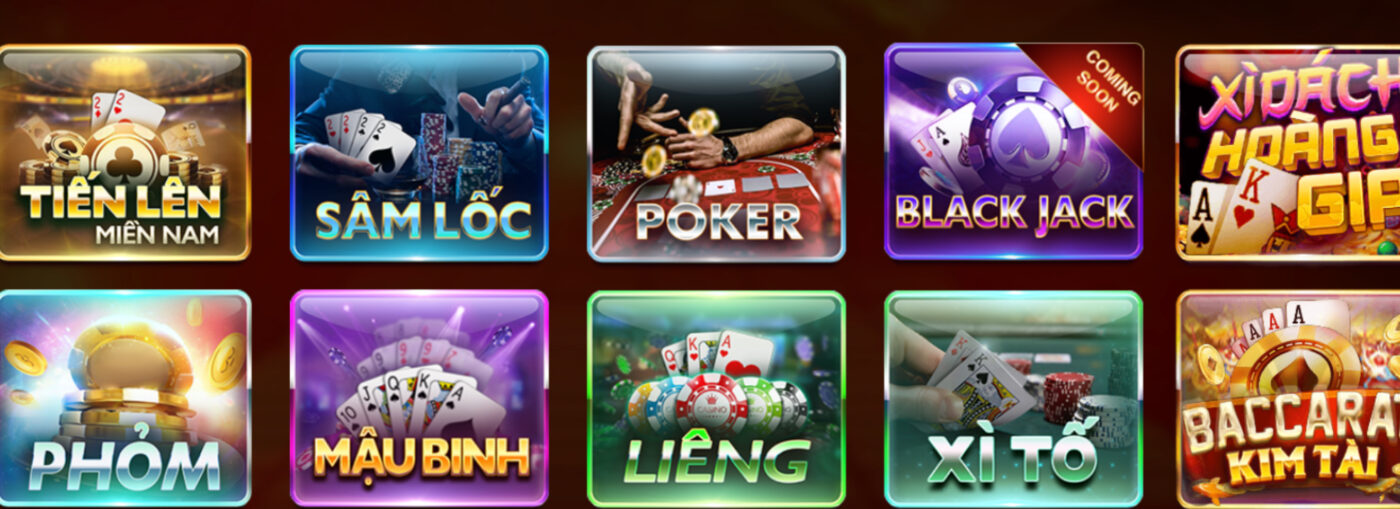The image size is (1400, 509).
Task: Open the Xì Dách Hoàng Gia game
Action: pyautogui.click(x=1289, y=153)
